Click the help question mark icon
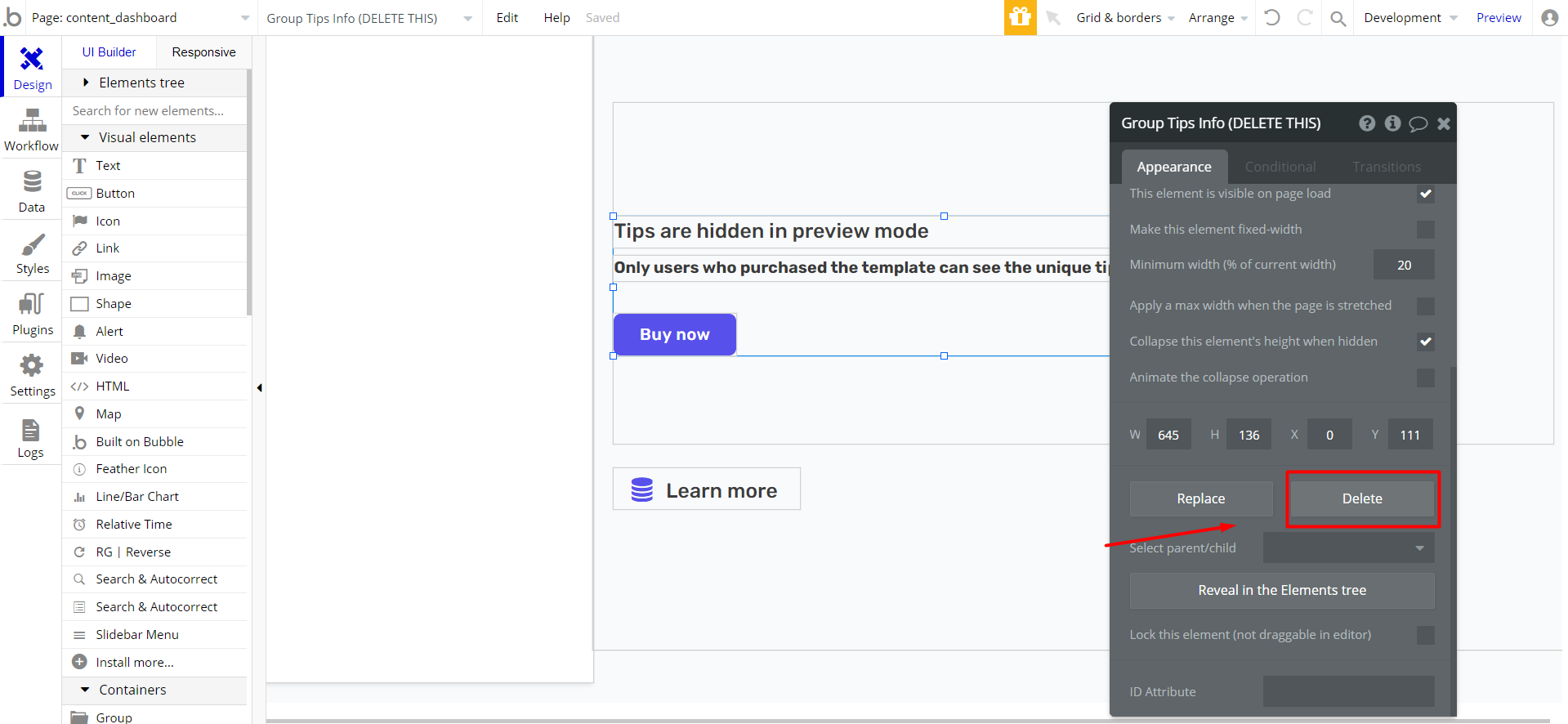Viewport: 1568px width, 724px height. click(1367, 123)
